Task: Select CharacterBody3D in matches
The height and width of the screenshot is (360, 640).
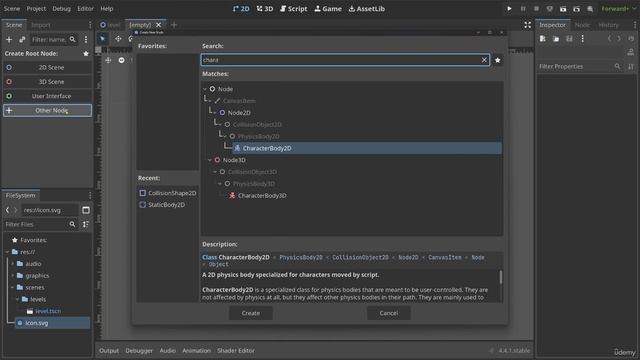Action: click(x=262, y=196)
